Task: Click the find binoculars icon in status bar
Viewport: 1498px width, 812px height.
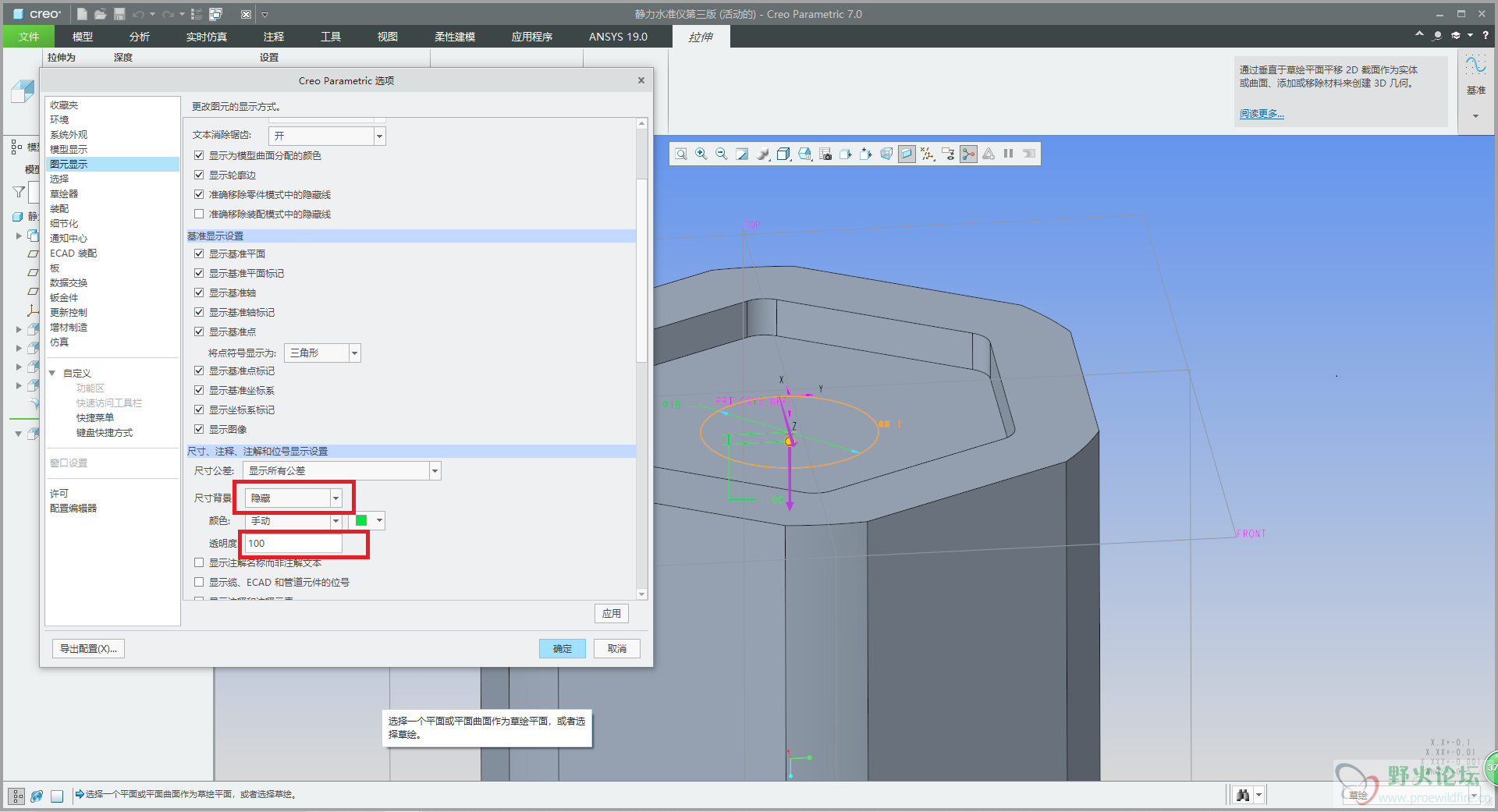Action: [x=1244, y=795]
